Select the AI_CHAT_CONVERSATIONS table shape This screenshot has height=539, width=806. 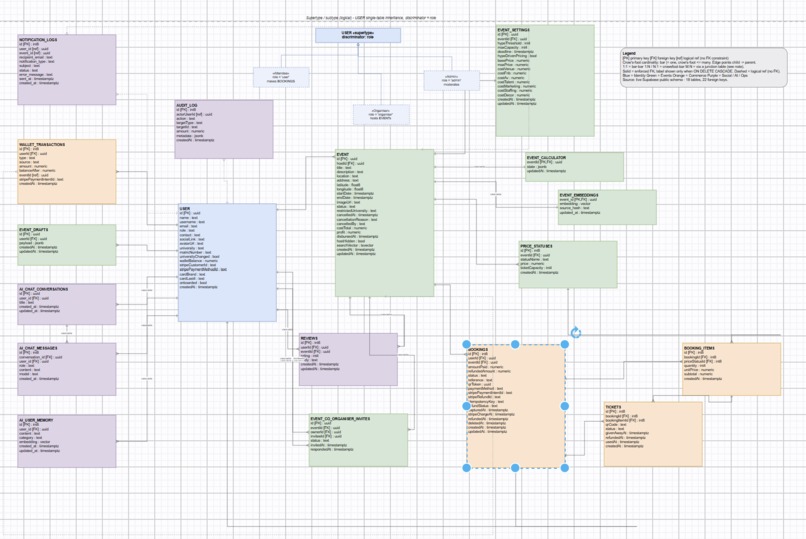[67, 305]
